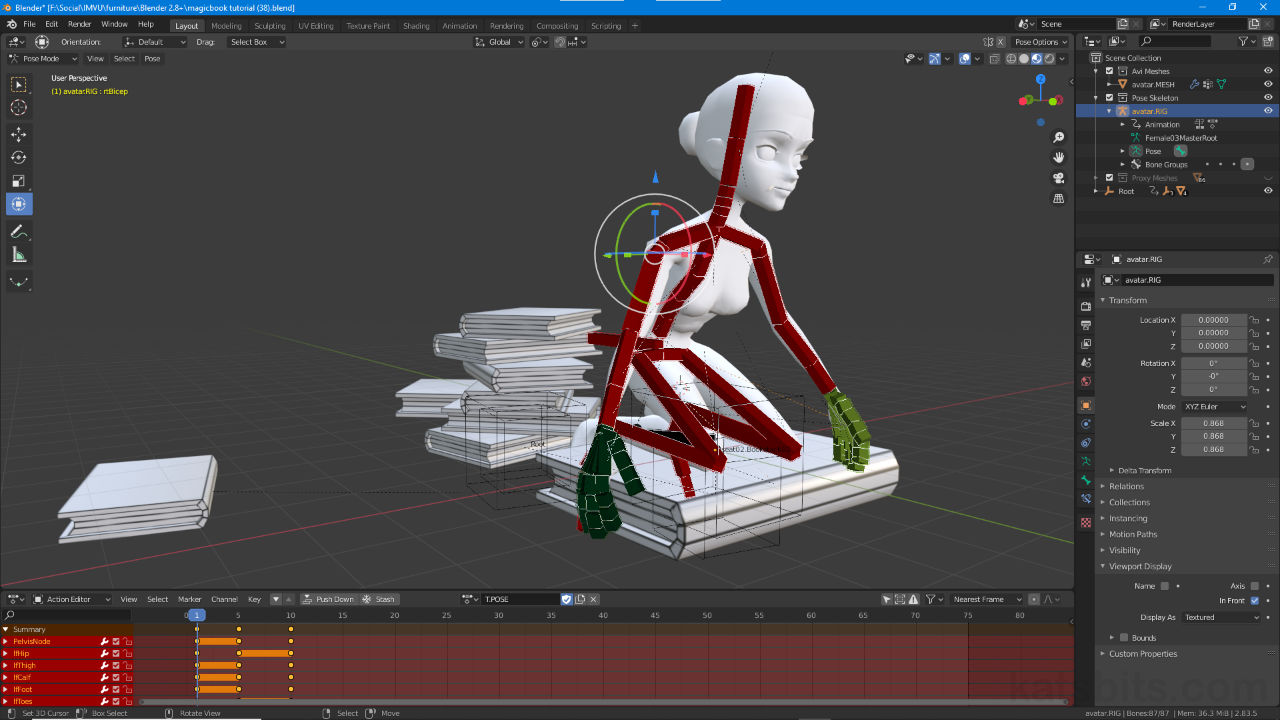Screen dimensions: 1280x720
Task: Hide avatar.MESH using its eye icon
Action: coord(1268,84)
